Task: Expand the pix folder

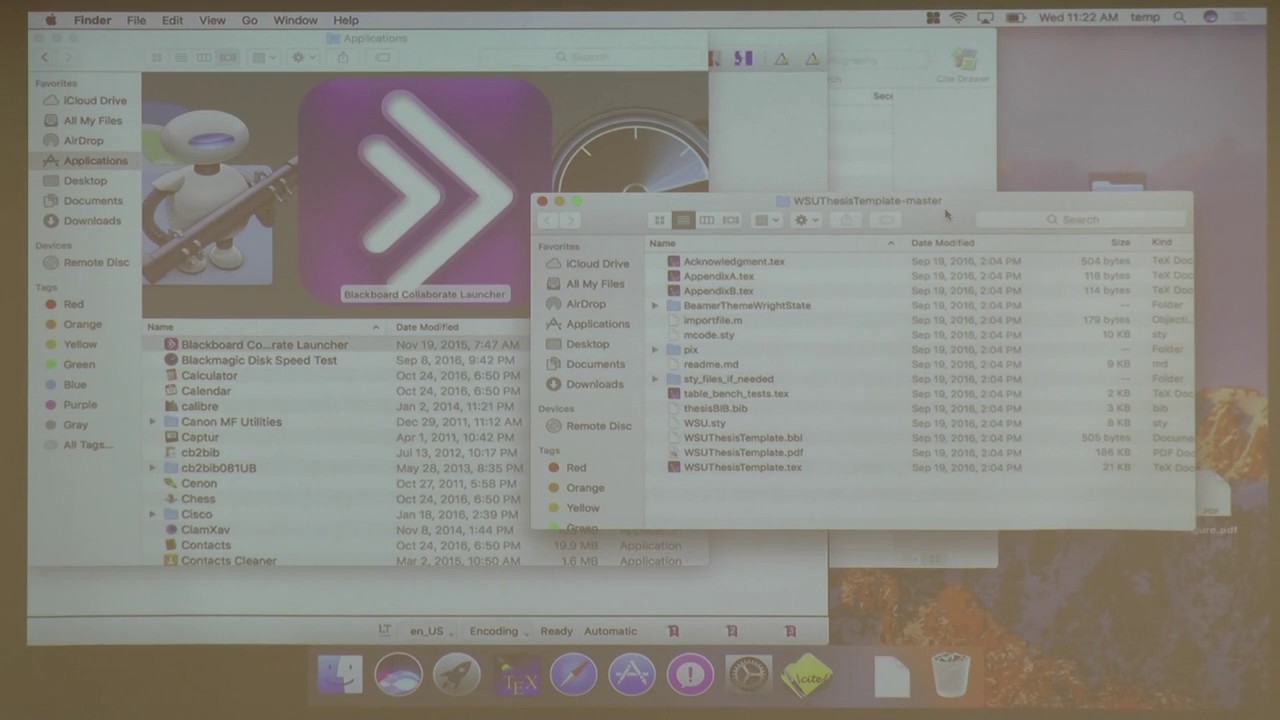Action: click(x=655, y=349)
